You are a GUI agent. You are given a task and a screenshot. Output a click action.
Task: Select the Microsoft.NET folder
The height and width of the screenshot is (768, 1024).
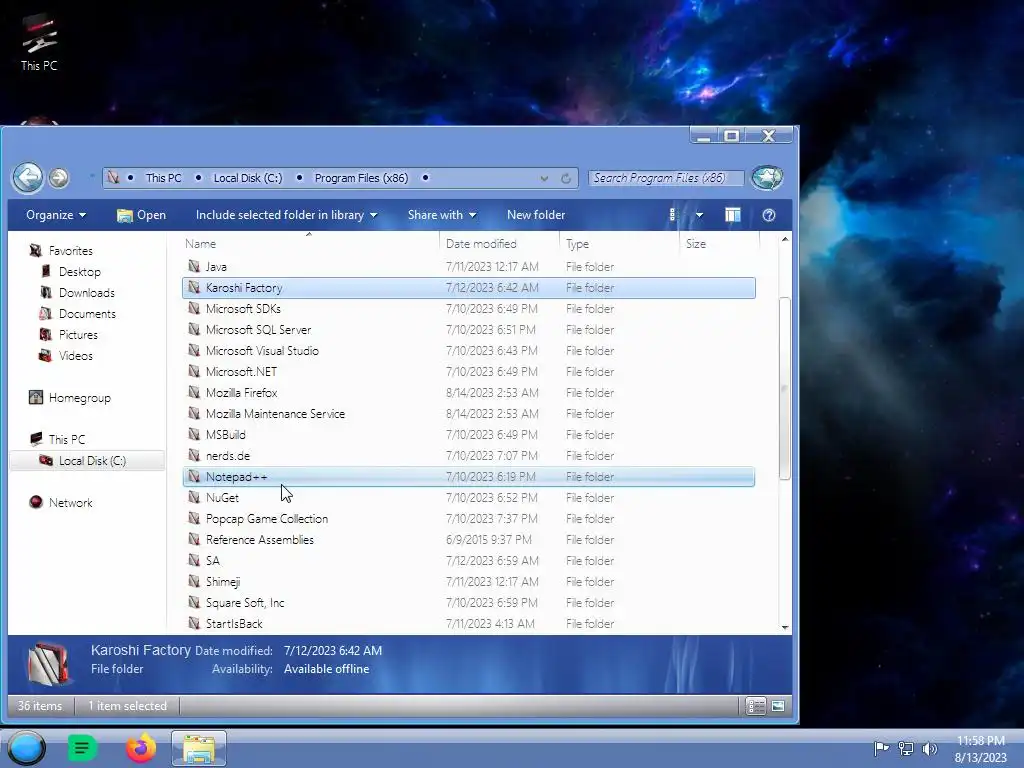click(x=469, y=372)
